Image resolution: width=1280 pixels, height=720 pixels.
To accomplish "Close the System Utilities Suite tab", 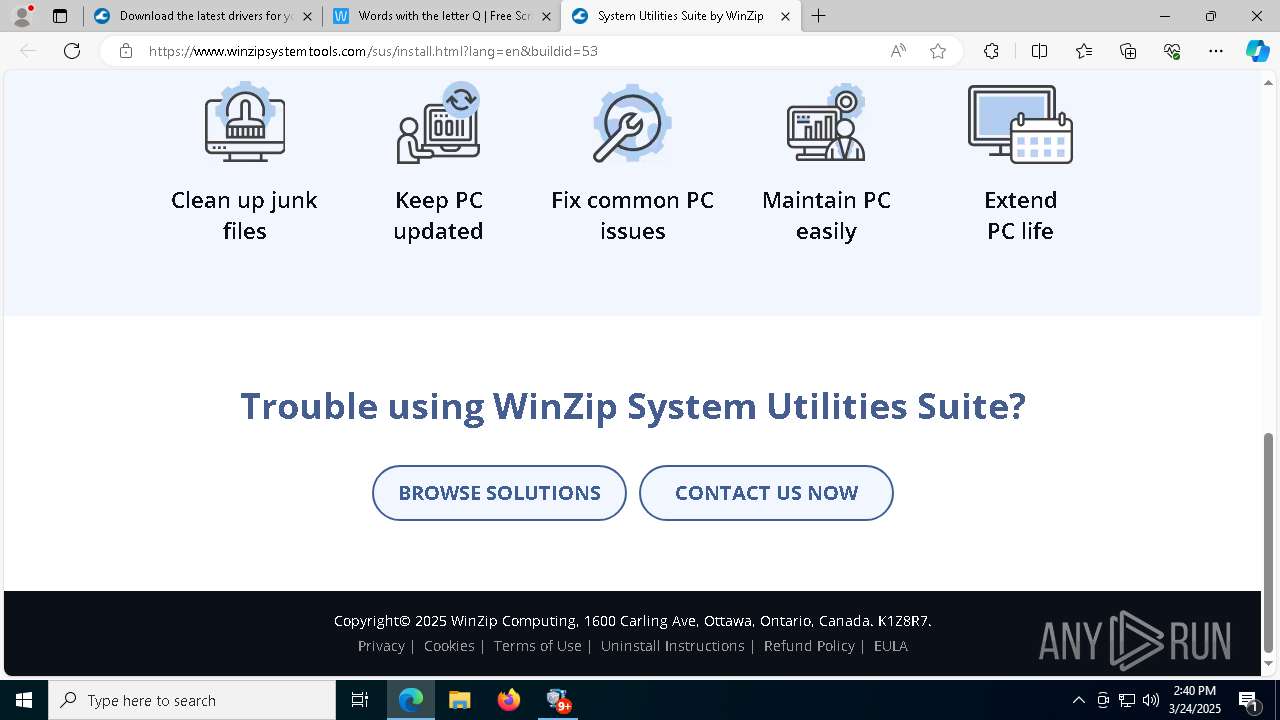I will (x=785, y=16).
